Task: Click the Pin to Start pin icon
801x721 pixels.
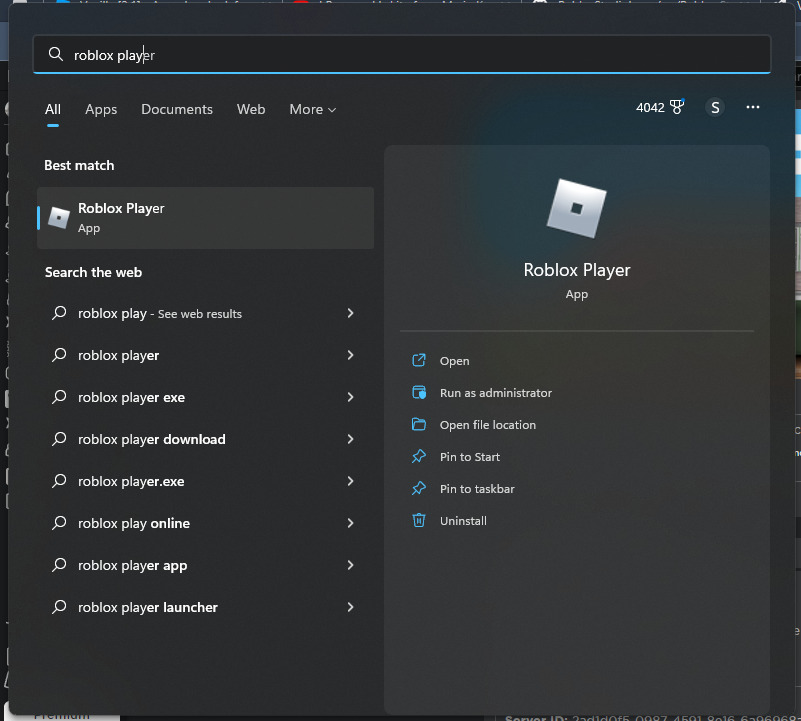Action: 419,456
